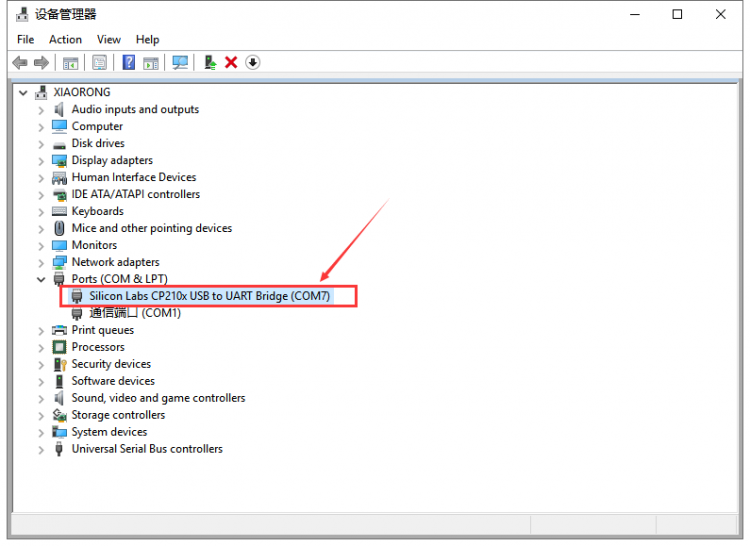Click the down-arrow Disable device icon
Image resolution: width=750 pixels, height=546 pixels.
coord(253,63)
